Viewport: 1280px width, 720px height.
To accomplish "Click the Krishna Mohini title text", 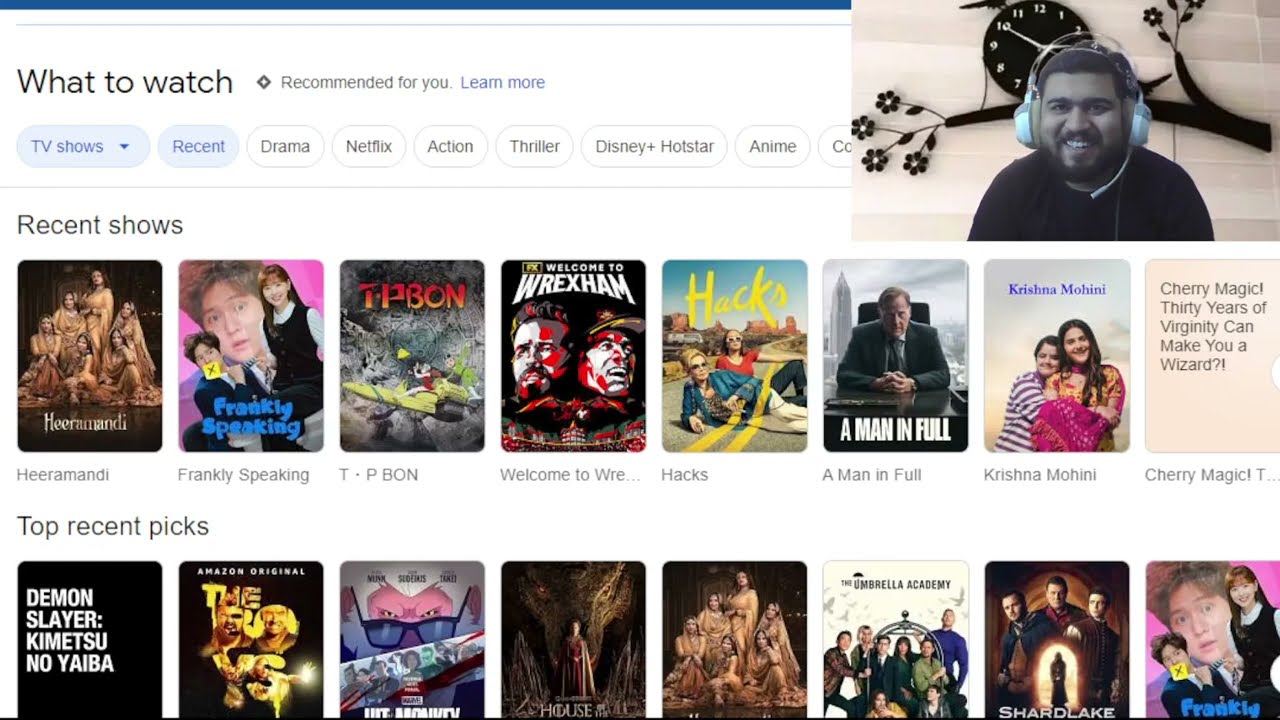I will click(1040, 475).
